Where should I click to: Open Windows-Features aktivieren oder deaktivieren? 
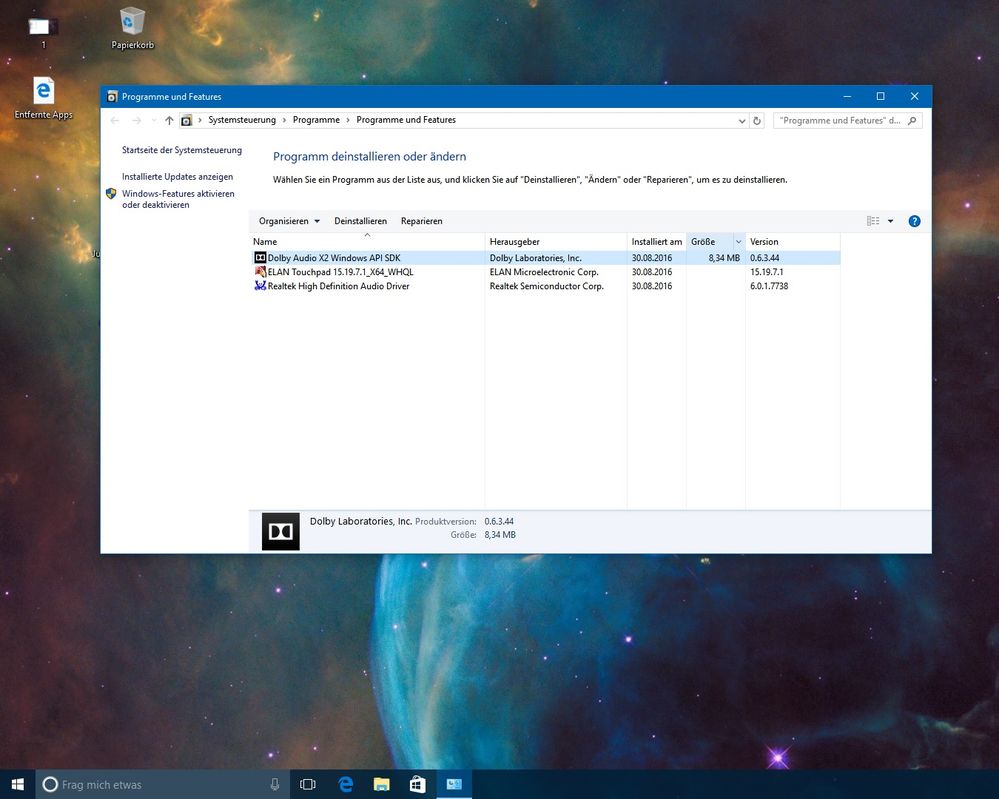178,199
